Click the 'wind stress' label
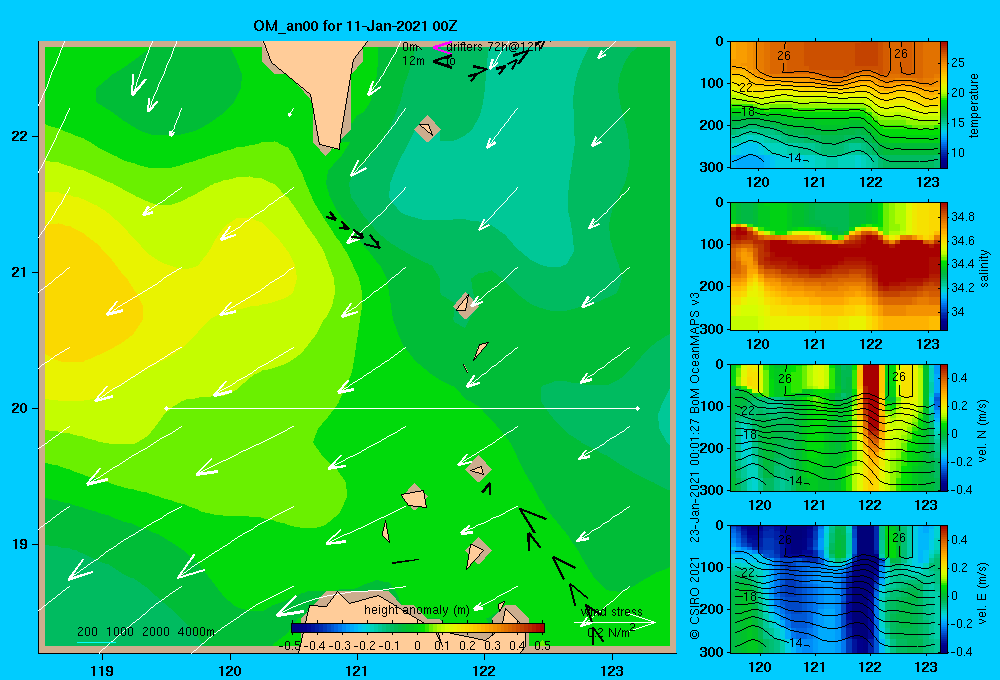The width and height of the screenshot is (1000, 680). [612, 612]
